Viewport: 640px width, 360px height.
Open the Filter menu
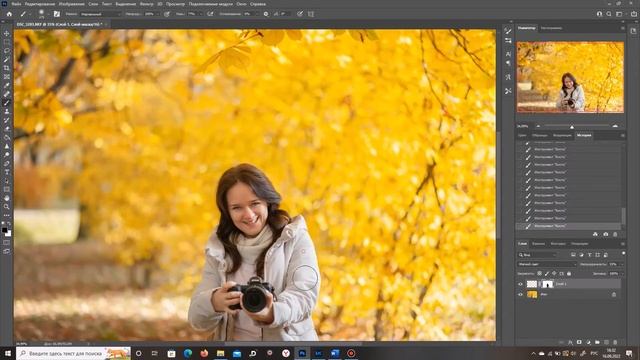tap(147, 4)
